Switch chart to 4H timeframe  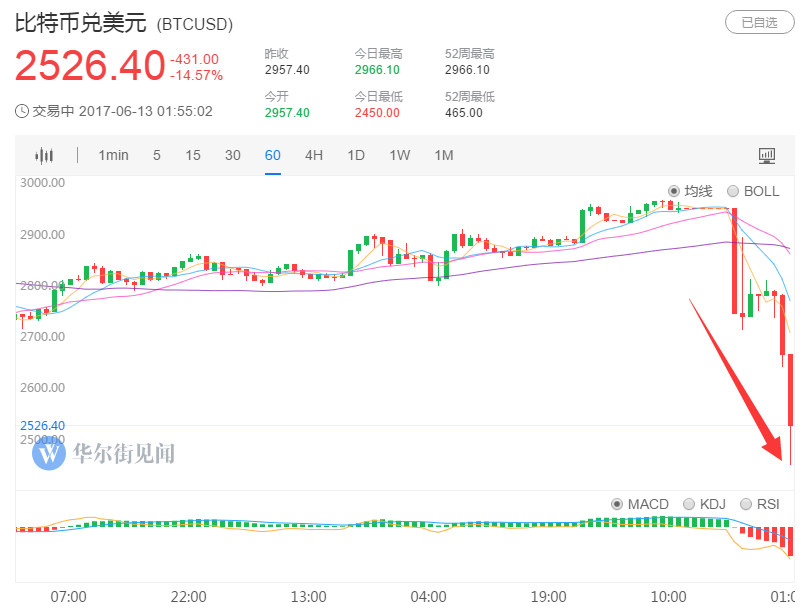click(314, 155)
